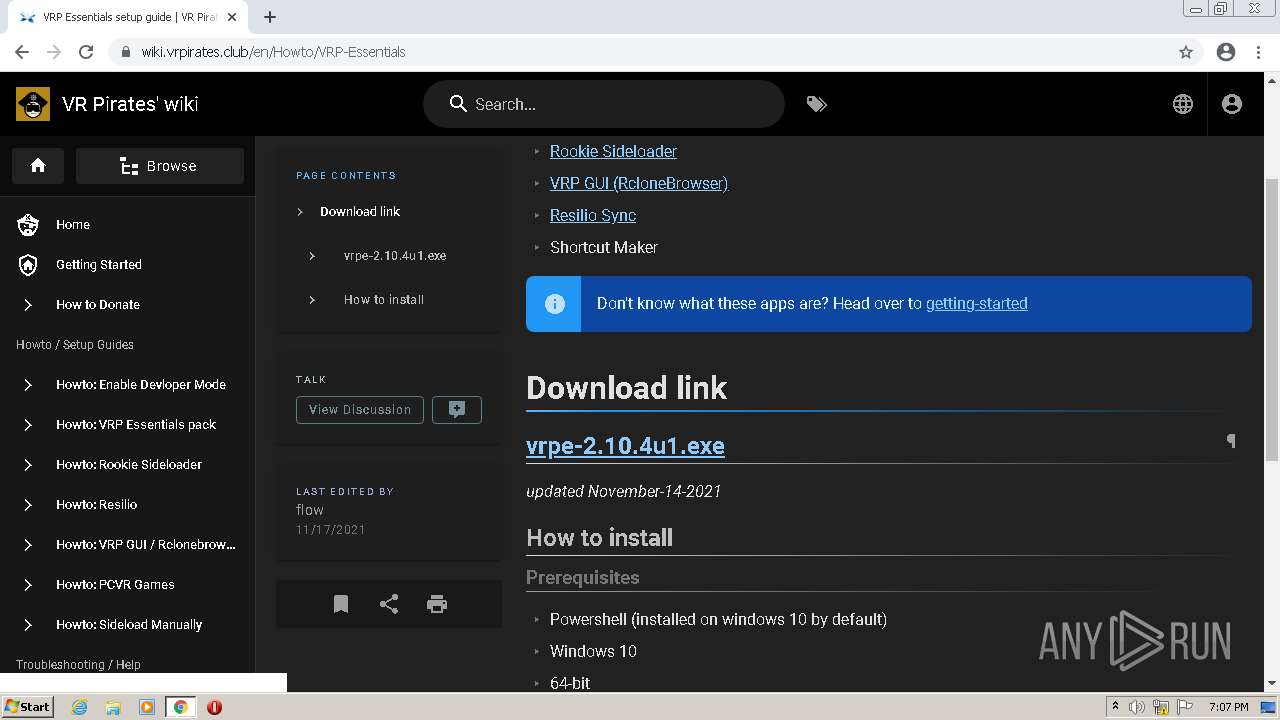
Task: Go back in Chrome
Action: click(x=22, y=52)
